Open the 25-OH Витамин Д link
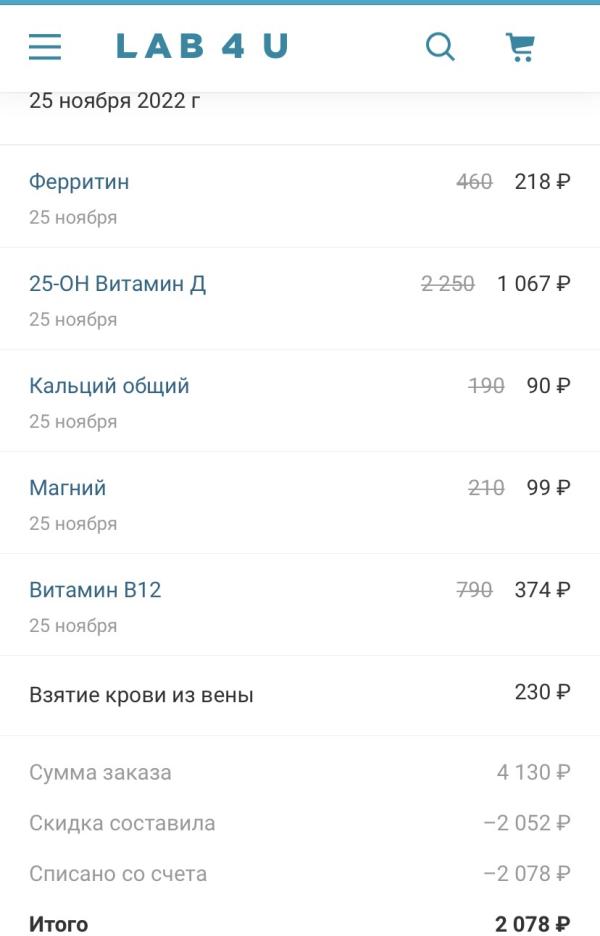This screenshot has width=600, height=936. (118, 284)
